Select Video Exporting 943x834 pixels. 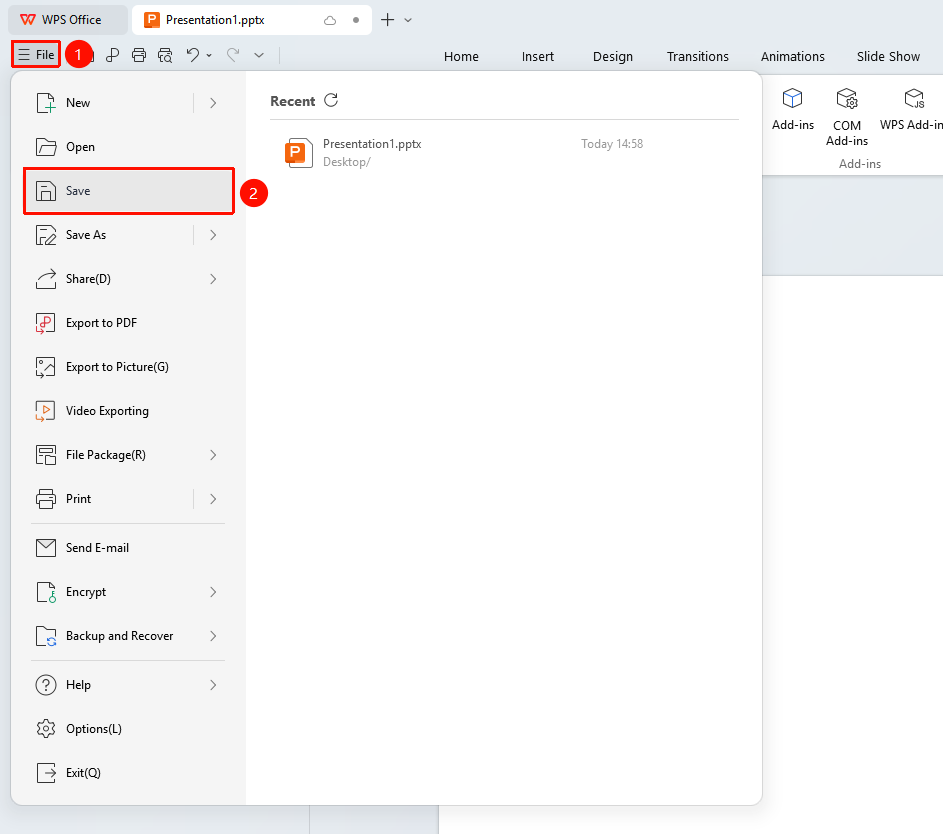pyautogui.click(x=128, y=411)
